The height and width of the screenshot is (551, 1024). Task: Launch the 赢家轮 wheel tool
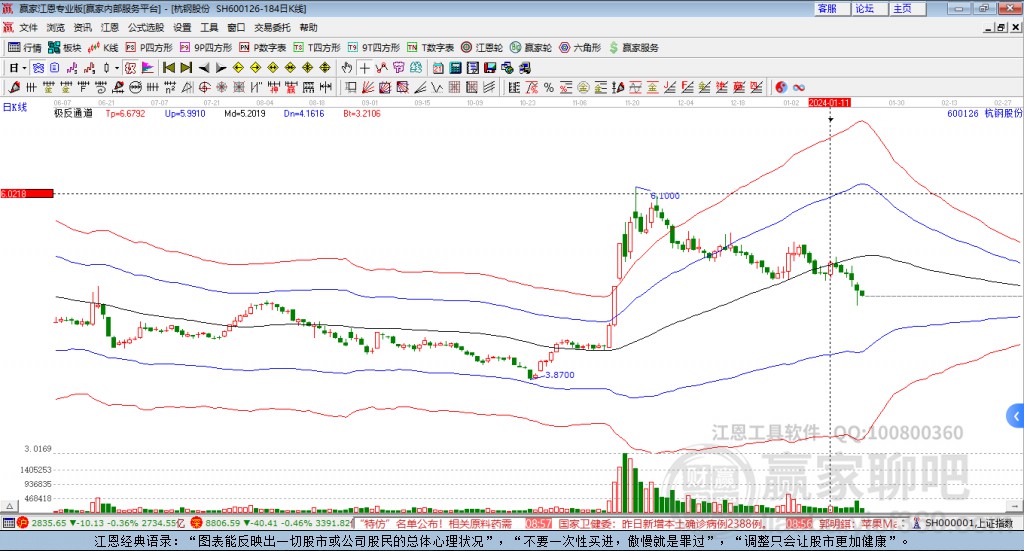[531, 48]
